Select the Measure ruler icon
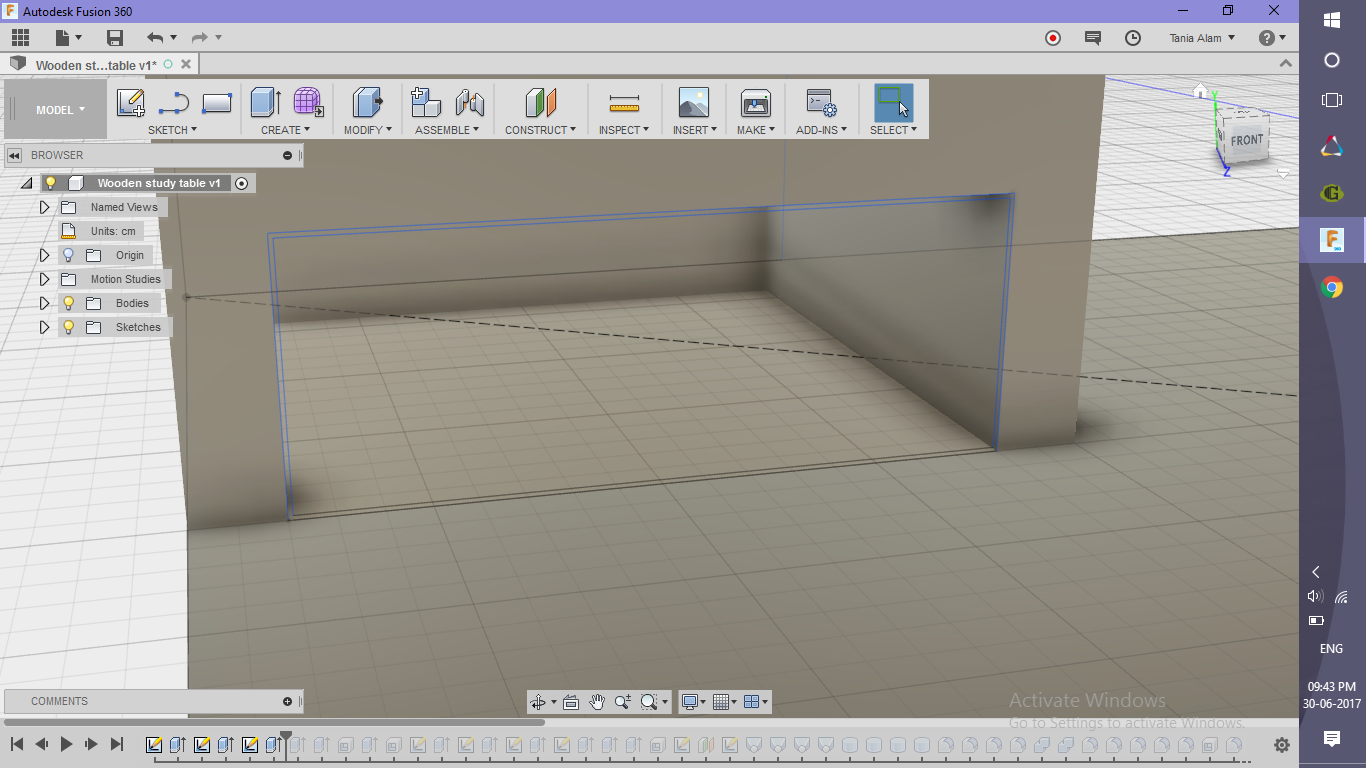The width and height of the screenshot is (1366, 768). point(624,103)
